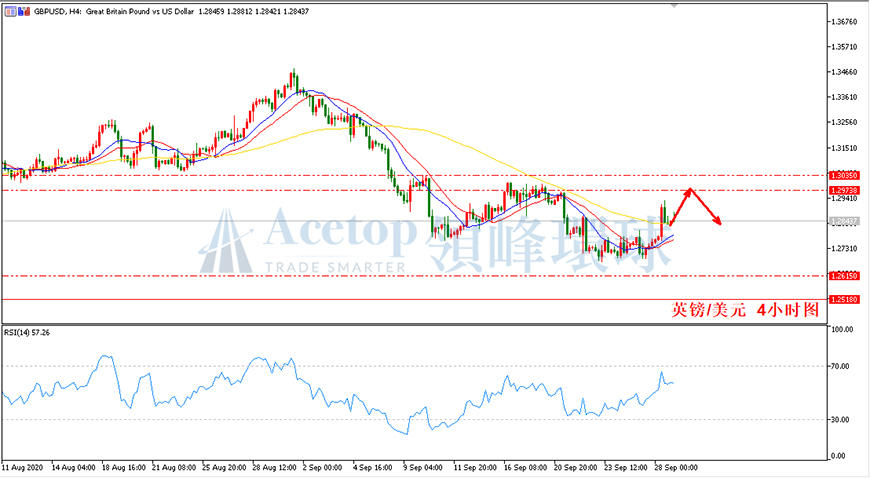Click the red Chinese 4-hour chart caption
Viewport: 870px width, 478px height.
point(745,310)
